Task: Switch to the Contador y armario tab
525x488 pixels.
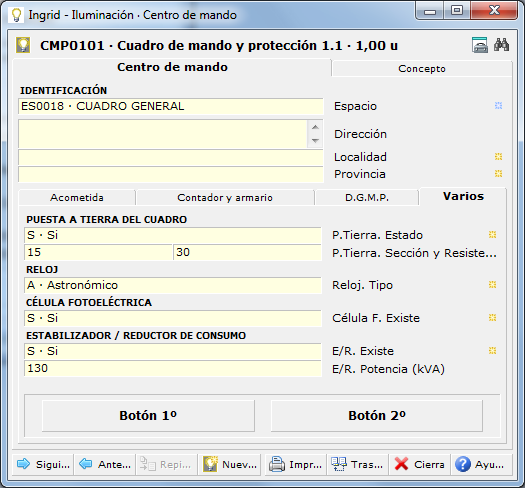Action: 225,198
